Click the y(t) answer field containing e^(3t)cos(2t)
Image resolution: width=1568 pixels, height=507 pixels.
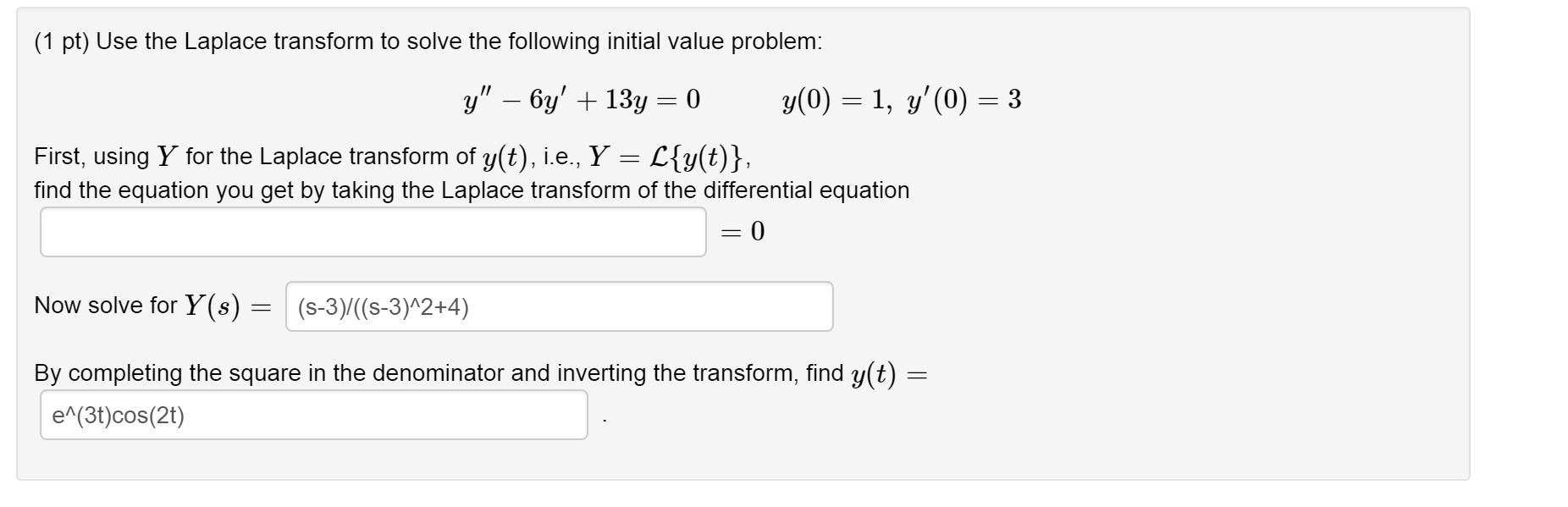pos(313,415)
